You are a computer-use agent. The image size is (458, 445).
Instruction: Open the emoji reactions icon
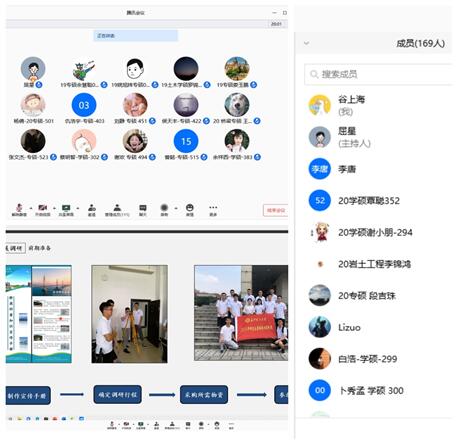tap(190, 210)
